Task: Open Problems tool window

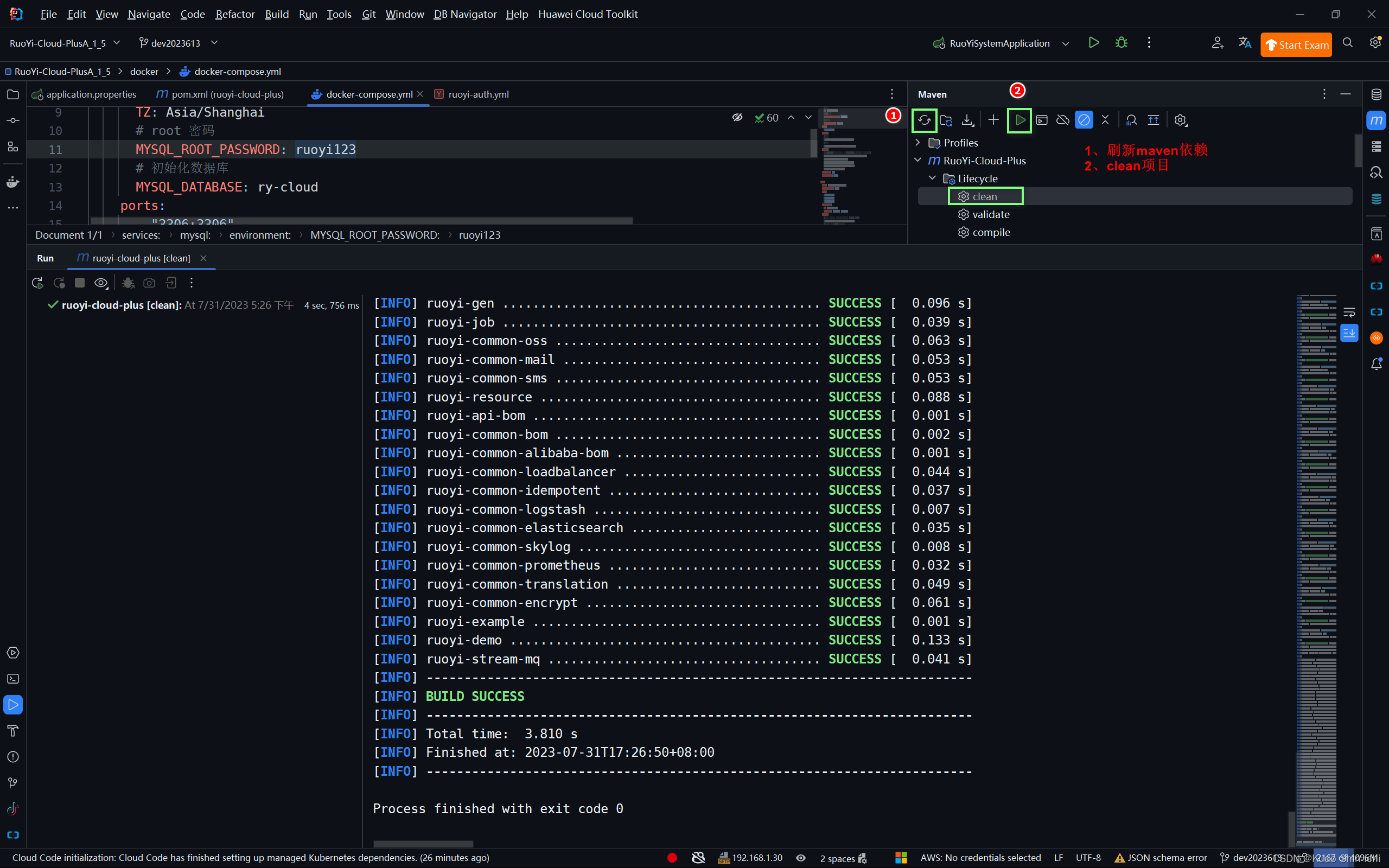Action: [x=12, y=757]
